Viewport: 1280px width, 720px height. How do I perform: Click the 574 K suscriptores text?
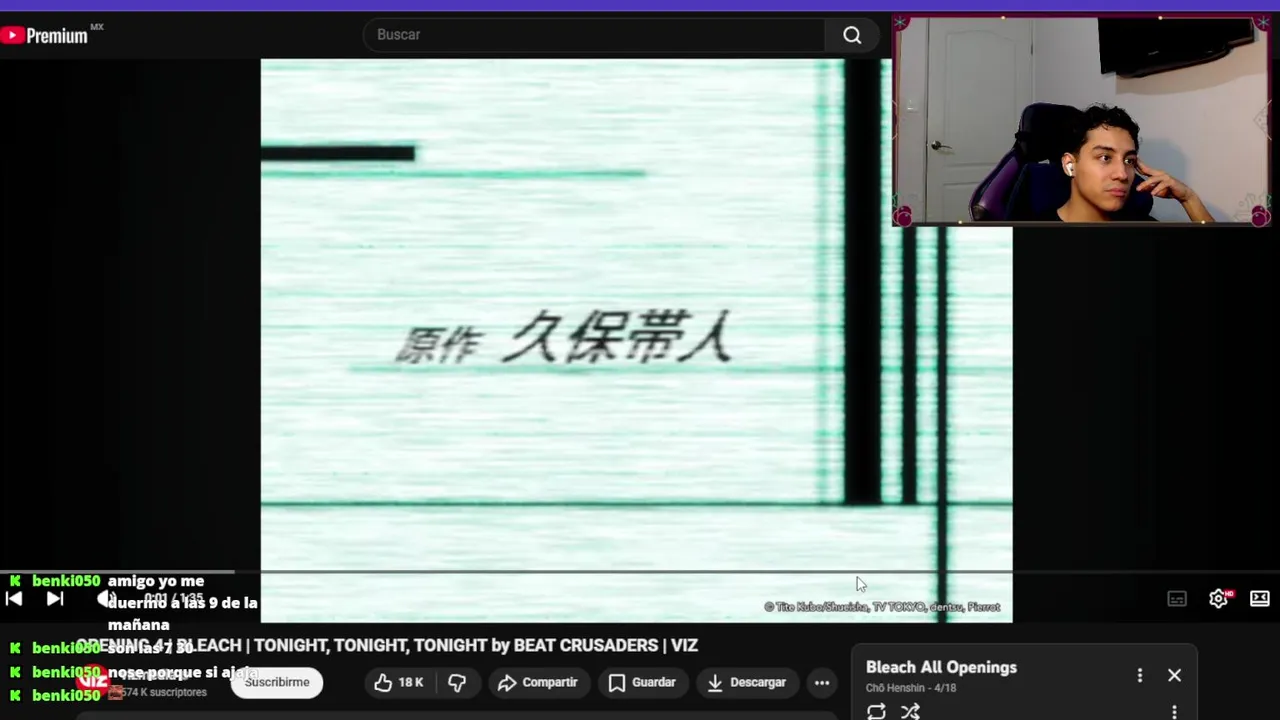[164, 692]
